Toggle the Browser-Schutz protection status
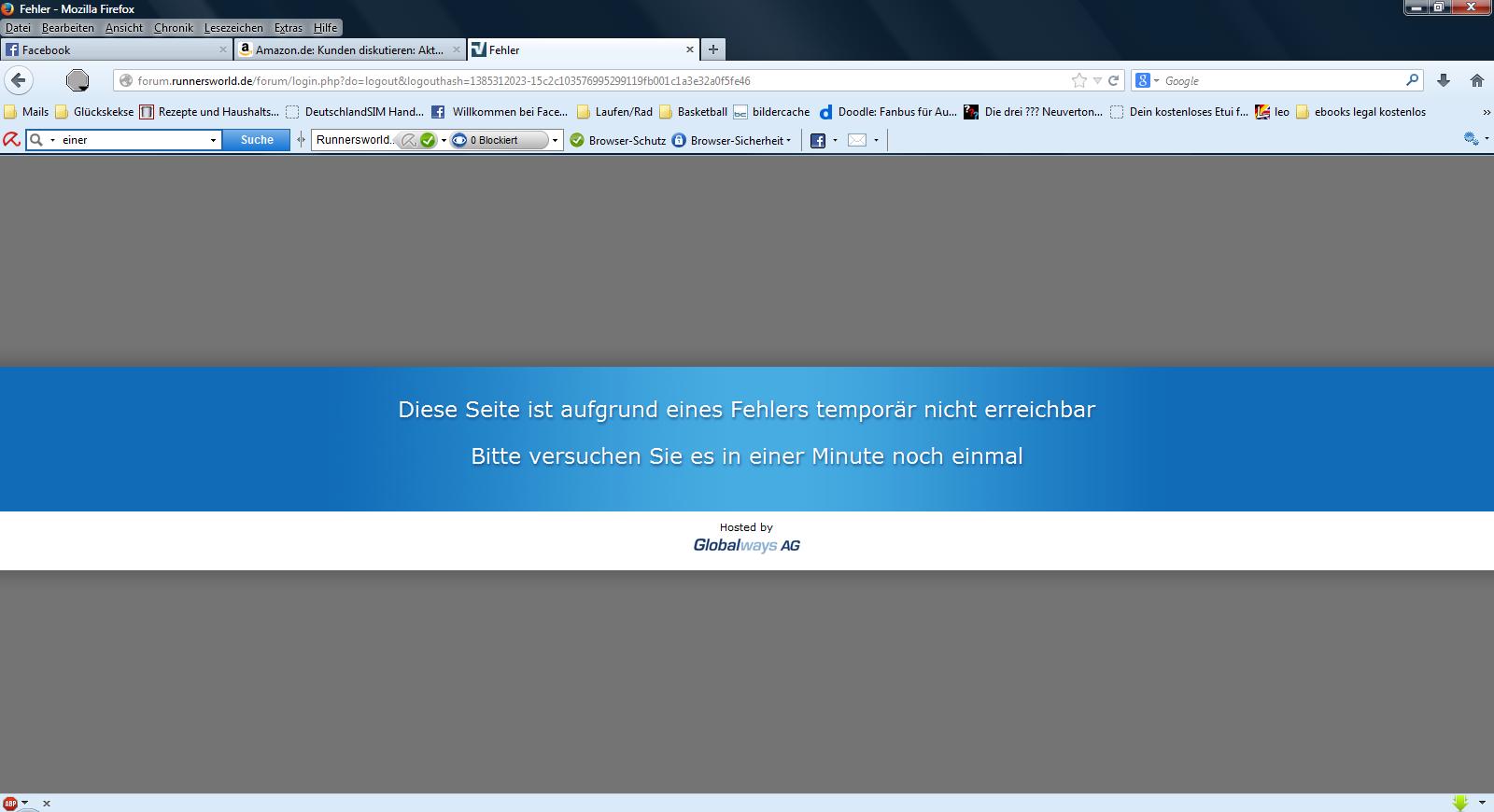This screenshot has width=1494, height=812. pyautogui.click(x=618, y=141)
